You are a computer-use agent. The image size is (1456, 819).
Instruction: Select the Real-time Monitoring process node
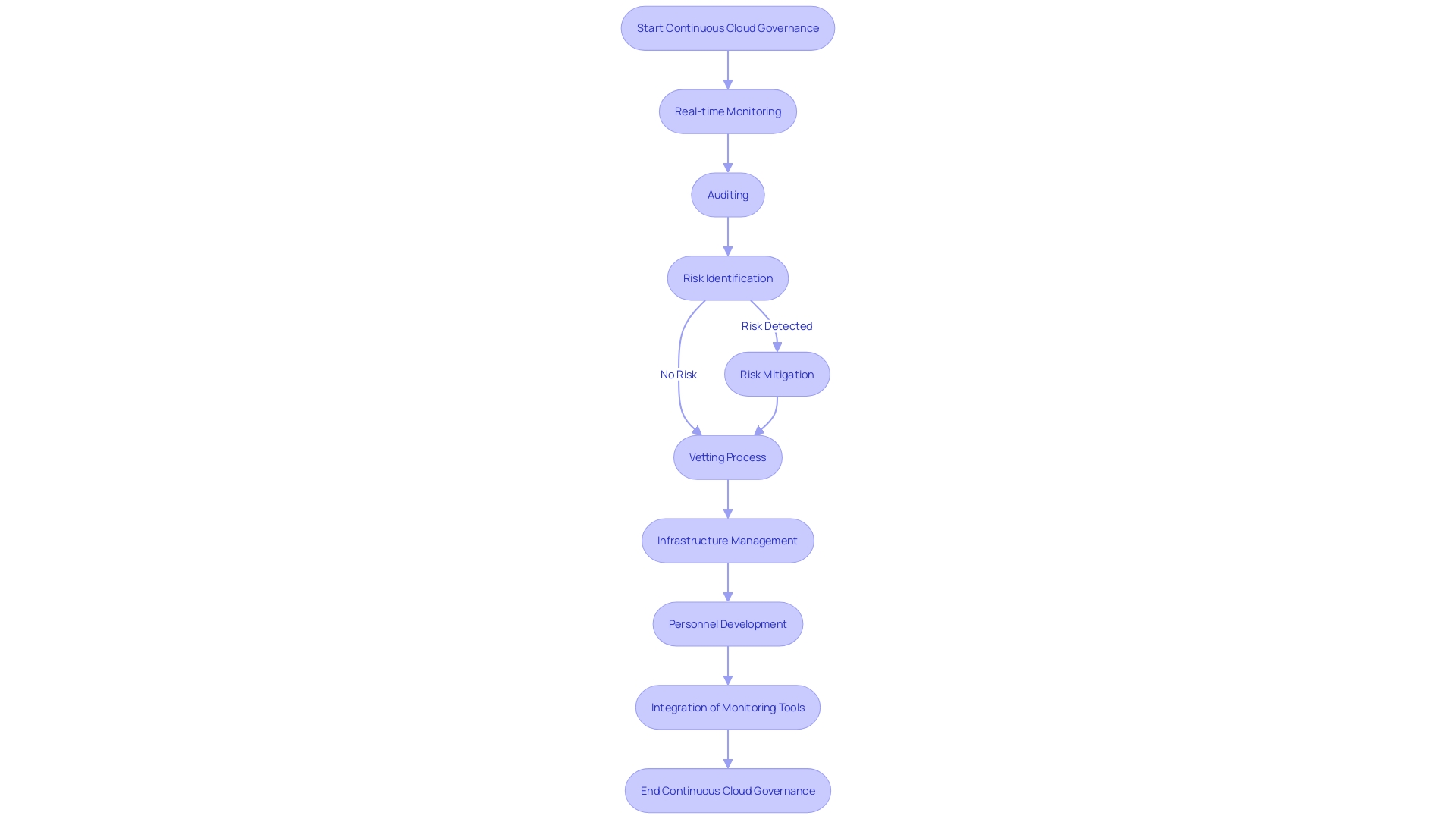(x=728, y=111)
